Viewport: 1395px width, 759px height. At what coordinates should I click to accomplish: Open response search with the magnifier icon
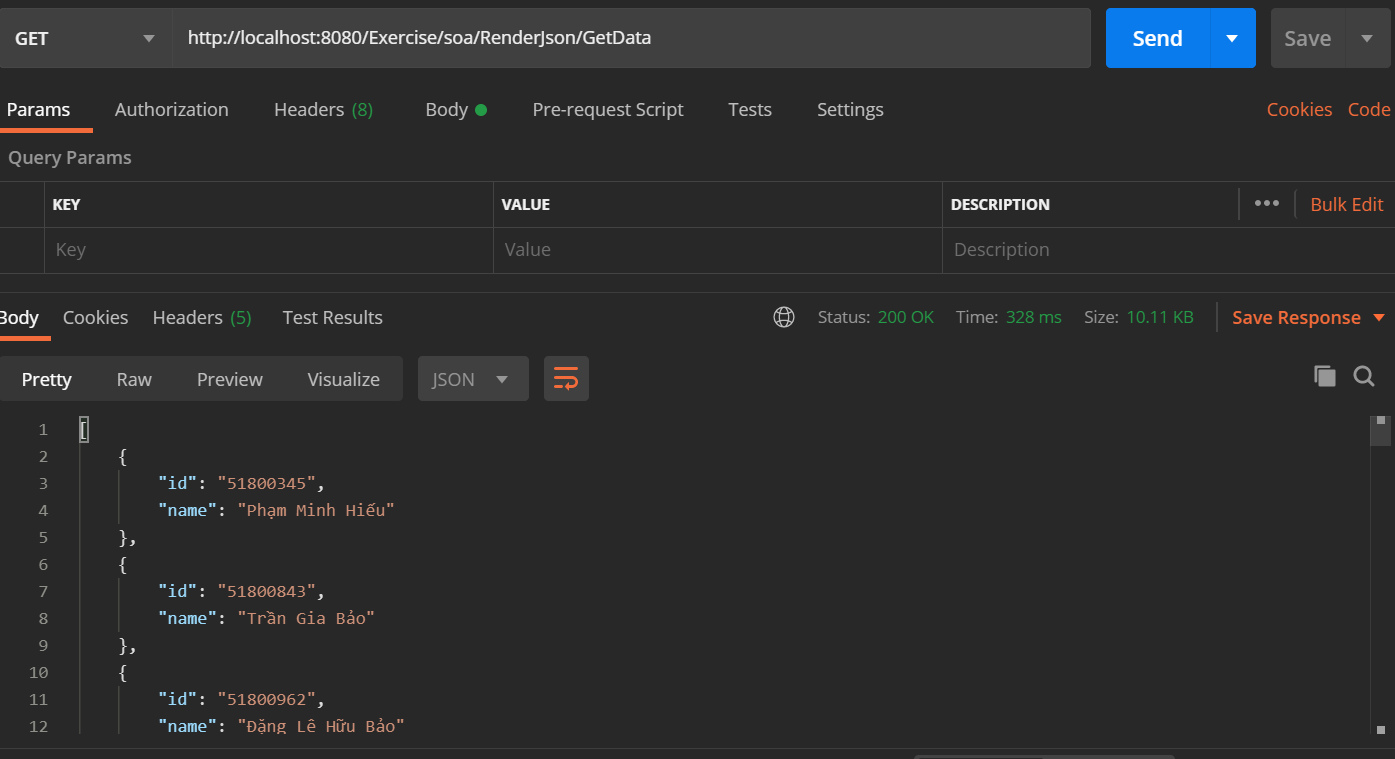pos(1364,376)
